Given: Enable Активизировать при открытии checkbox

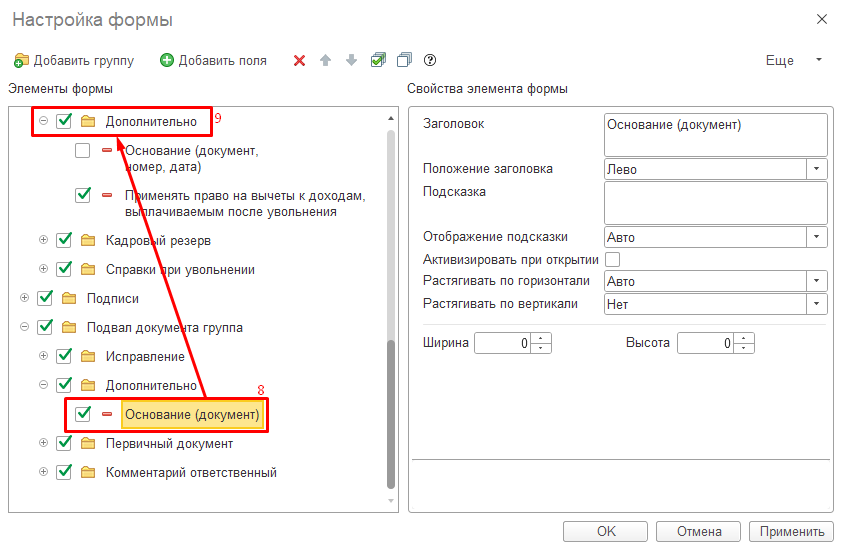Looking at the screenshot, I should click(613, 259).
